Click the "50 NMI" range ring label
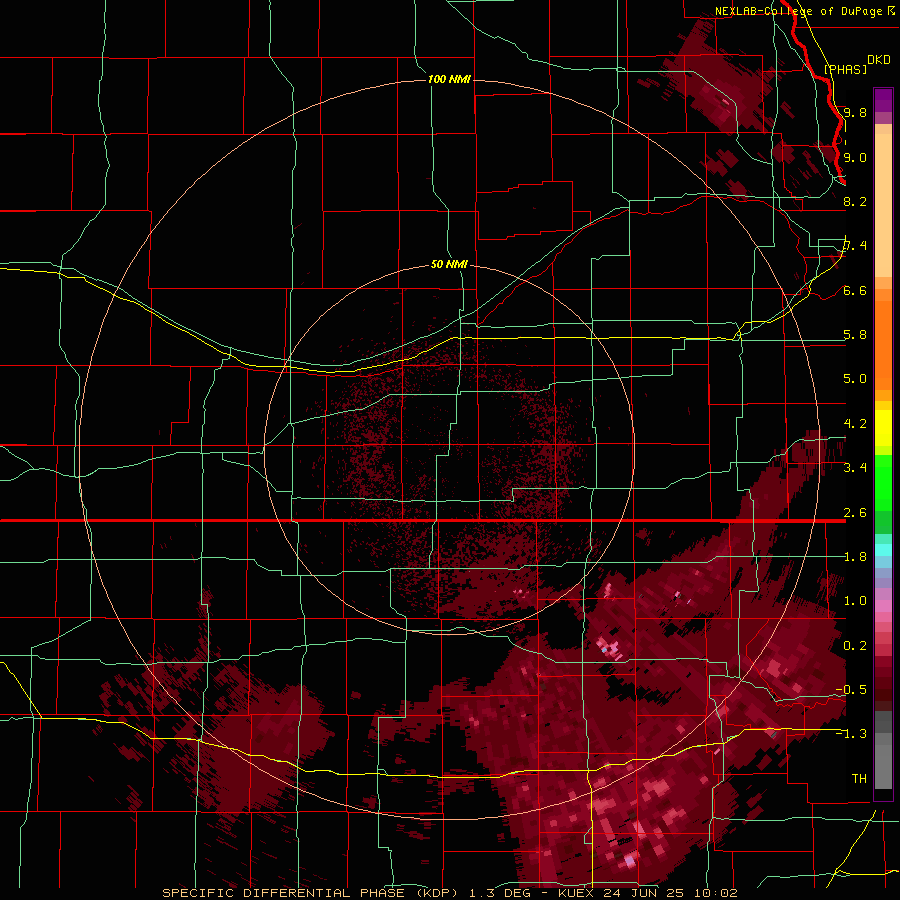This screenshot has height=900, width=900. pos(449,264)
